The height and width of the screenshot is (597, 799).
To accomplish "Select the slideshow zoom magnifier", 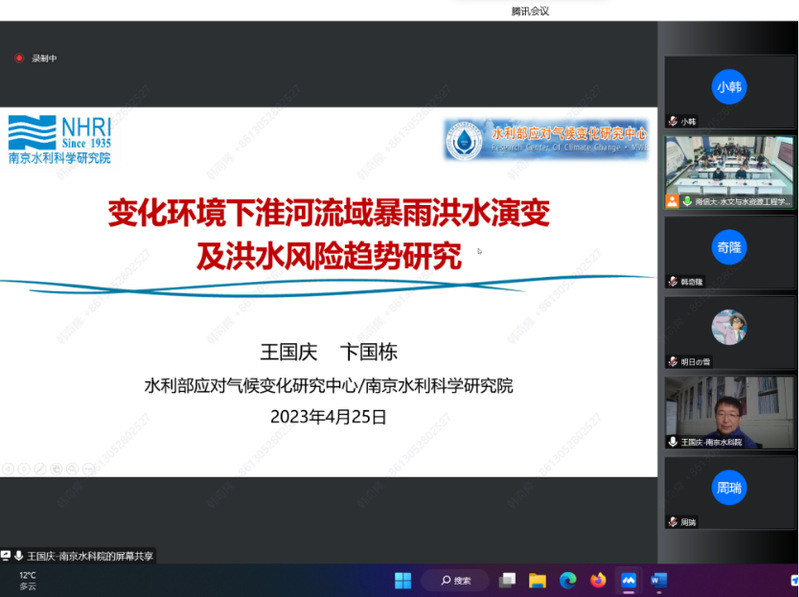I will [x=72, y=468].
